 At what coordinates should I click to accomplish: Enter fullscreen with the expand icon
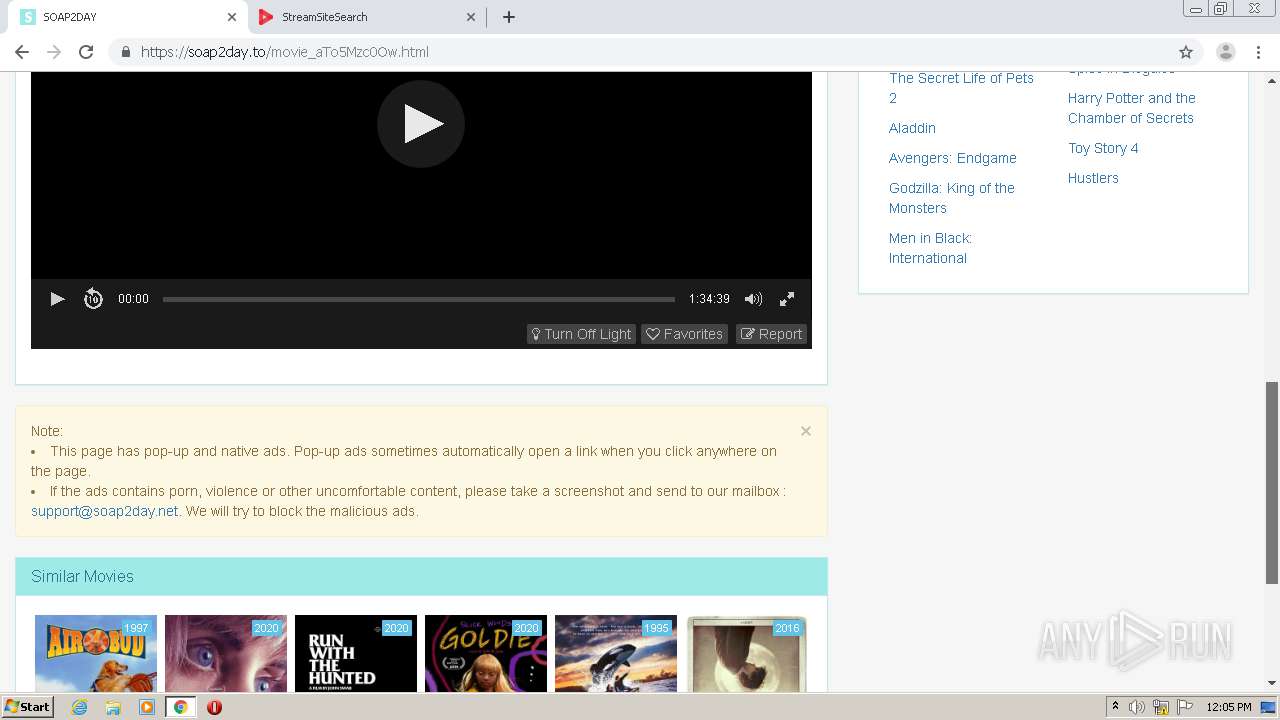(787, 299)
